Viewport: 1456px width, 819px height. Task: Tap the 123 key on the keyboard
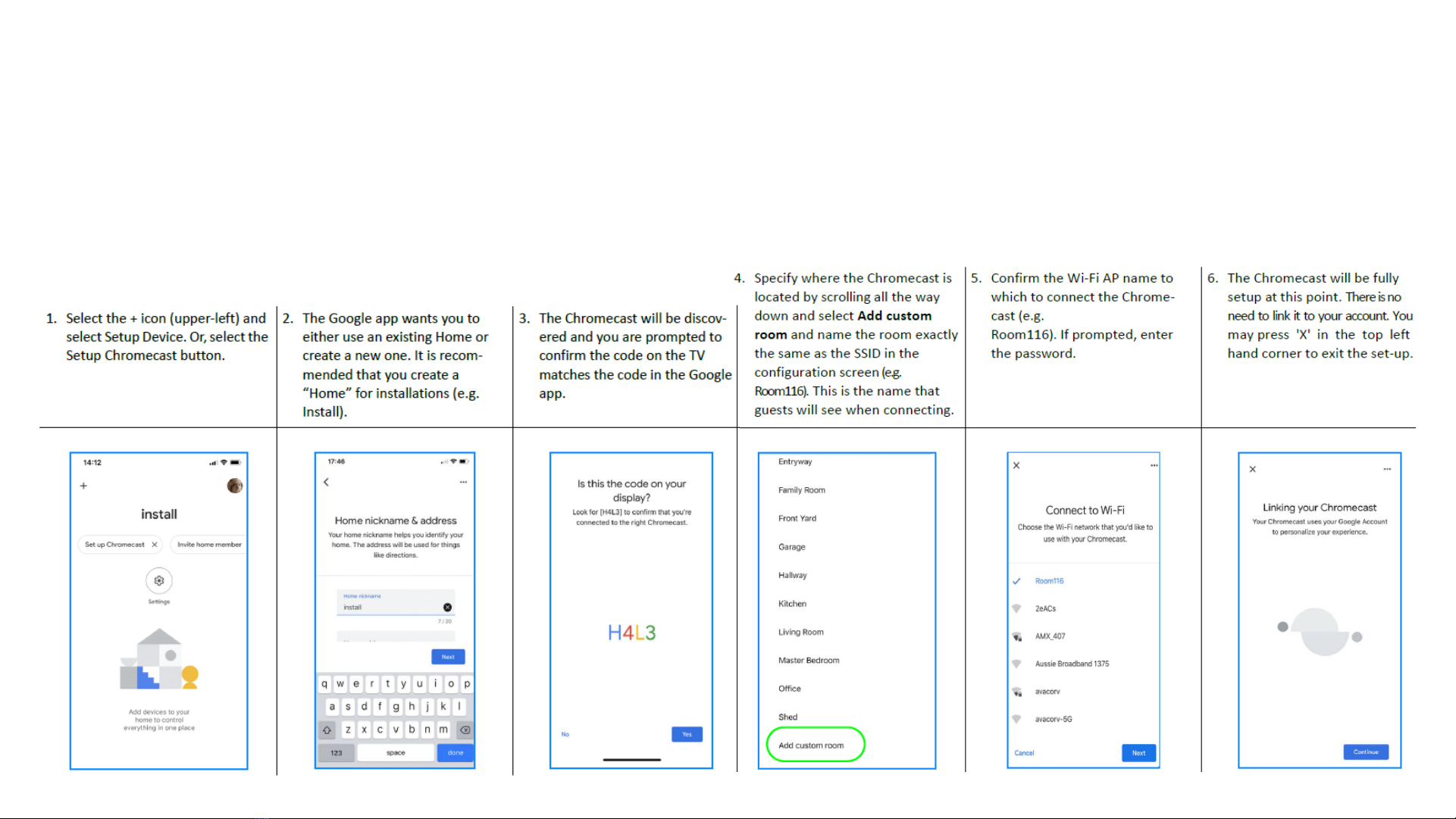click(337, 753)
